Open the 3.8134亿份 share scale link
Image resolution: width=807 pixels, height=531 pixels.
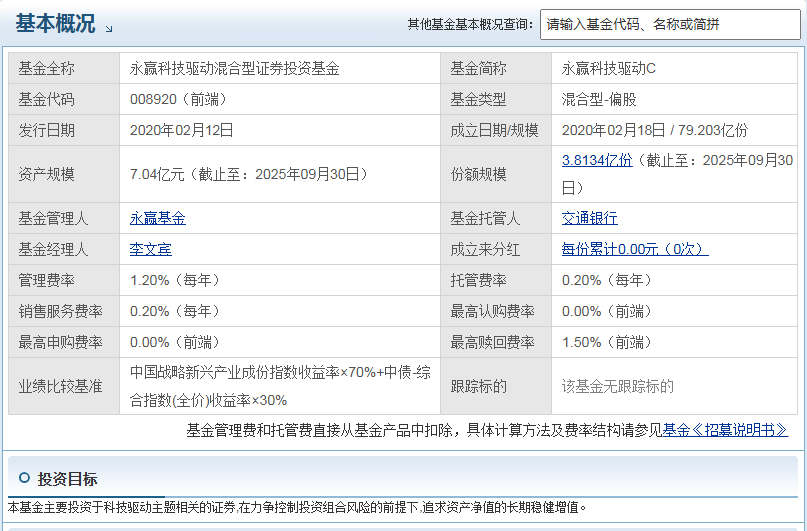point(597,160)
